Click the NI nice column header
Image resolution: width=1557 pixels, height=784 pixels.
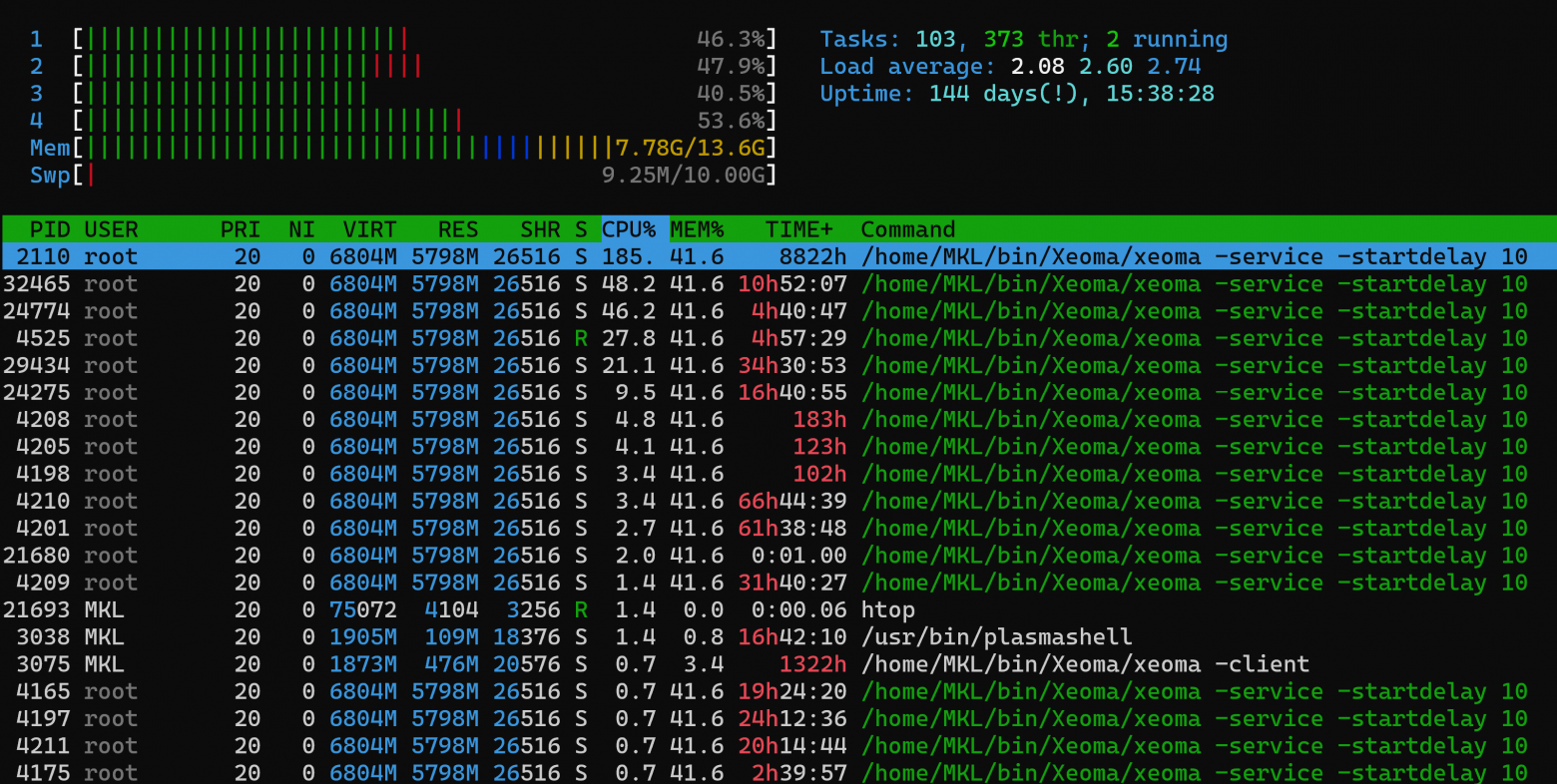301,229
